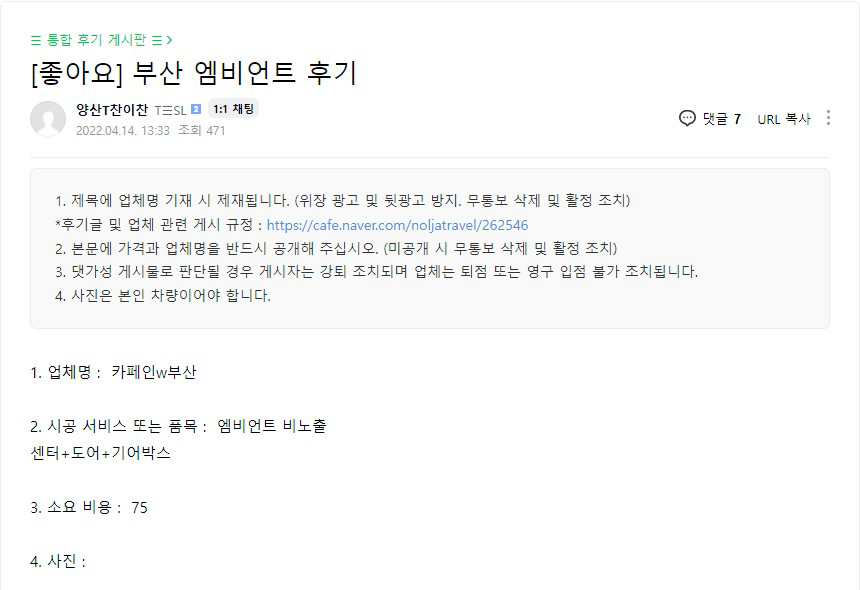Click the blue member level badge icon
This screenshot has height=590, width=860.
point(196,110)
